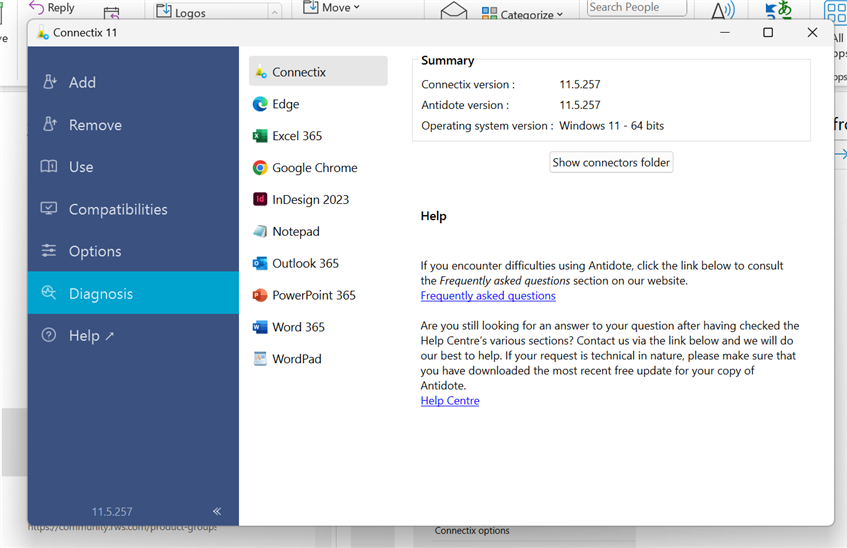847x548 pixels.
Task: Click the Add flask icon
Action: click(x=49, y=82)
